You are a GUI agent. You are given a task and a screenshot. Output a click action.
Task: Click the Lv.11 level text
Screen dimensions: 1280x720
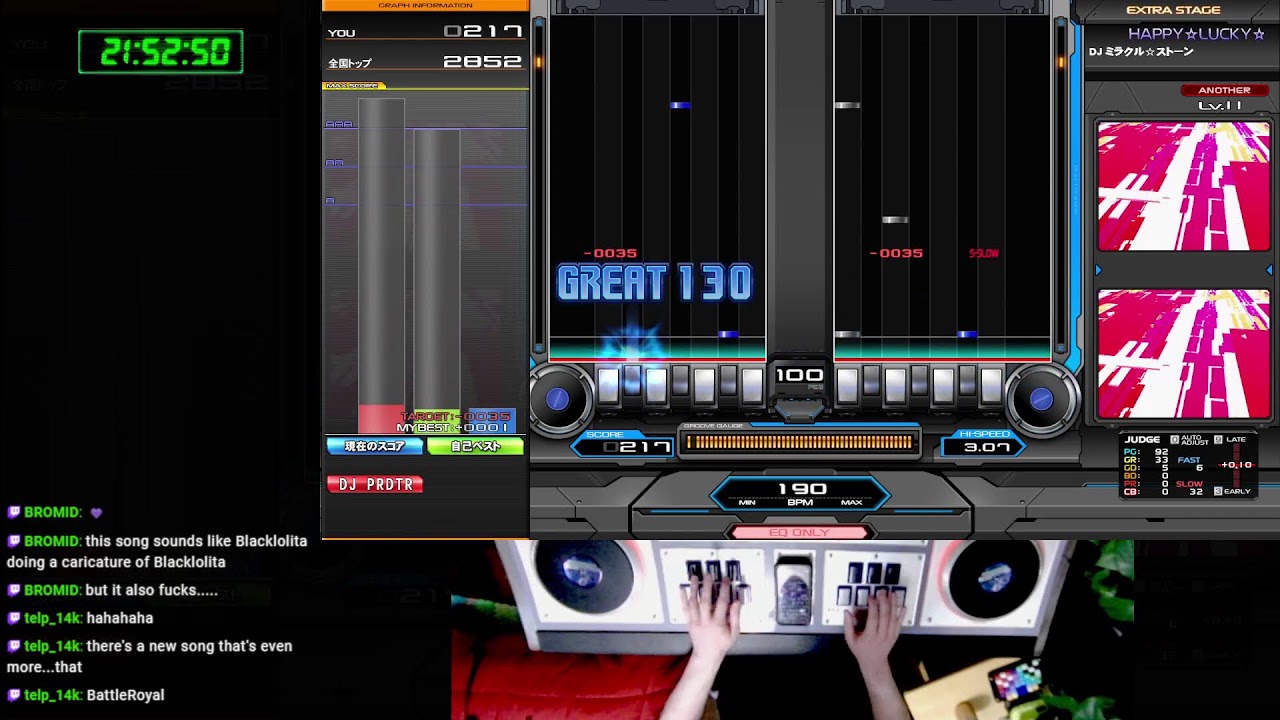1220,105
